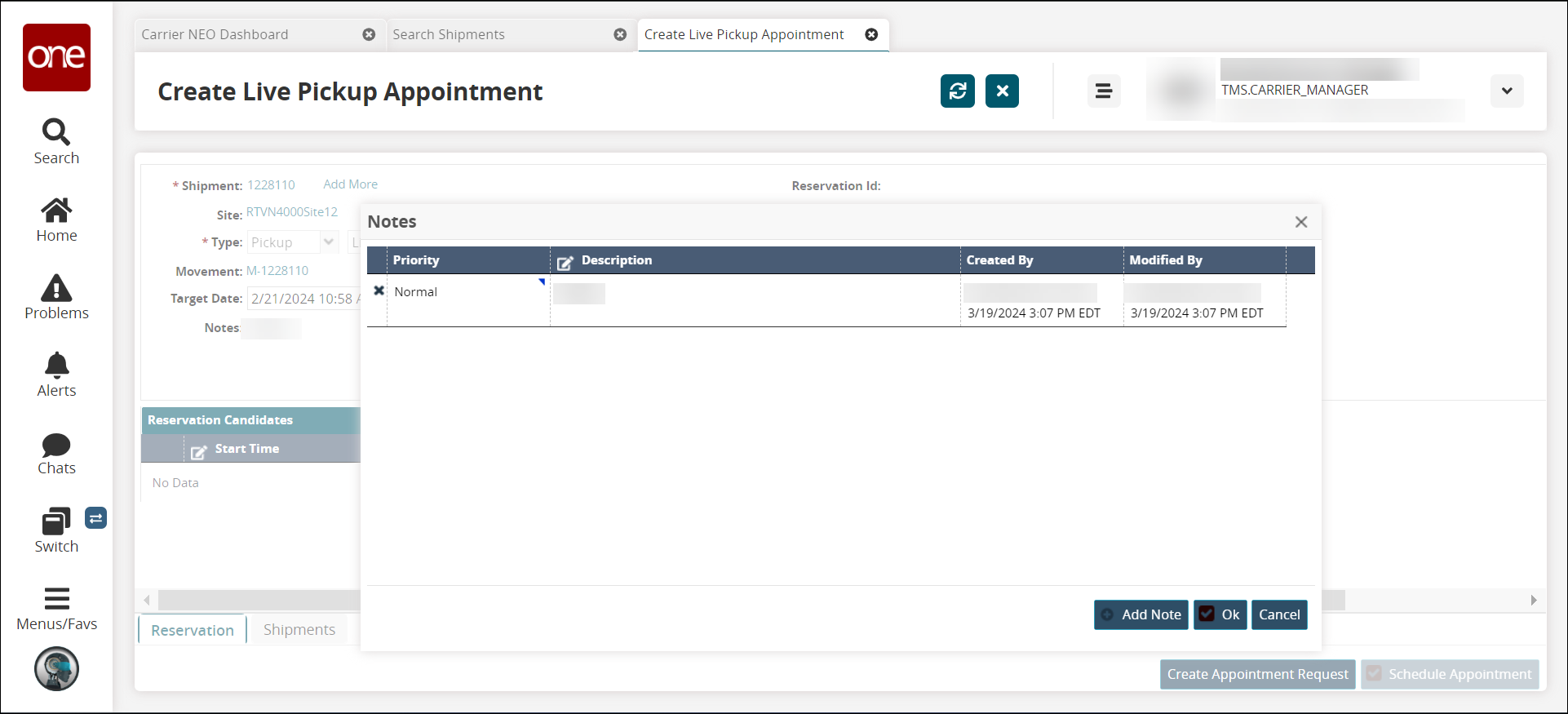The image size is (1568, 714).
Task: Open the Search Shipments tab
Action: pos(449,34)
